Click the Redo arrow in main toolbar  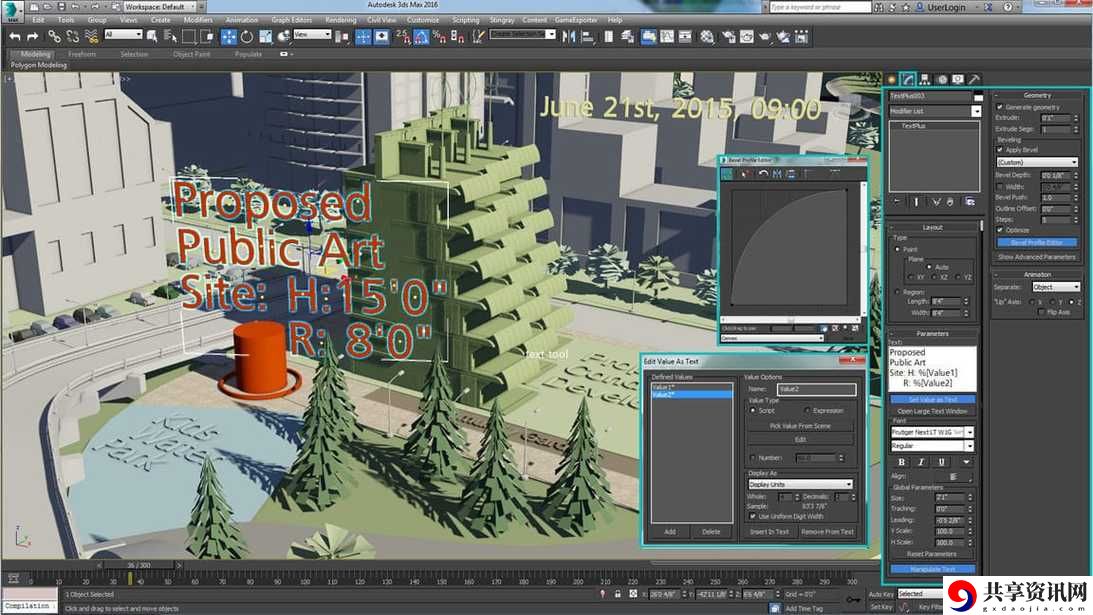tap(32, 36)
